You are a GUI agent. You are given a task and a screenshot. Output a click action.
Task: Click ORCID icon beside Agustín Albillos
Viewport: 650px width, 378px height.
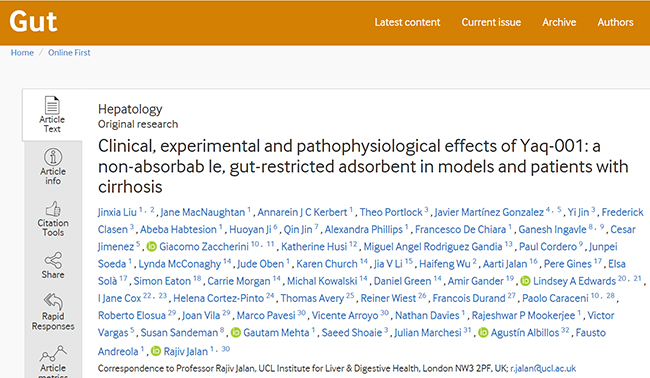(x=483, y=332)
